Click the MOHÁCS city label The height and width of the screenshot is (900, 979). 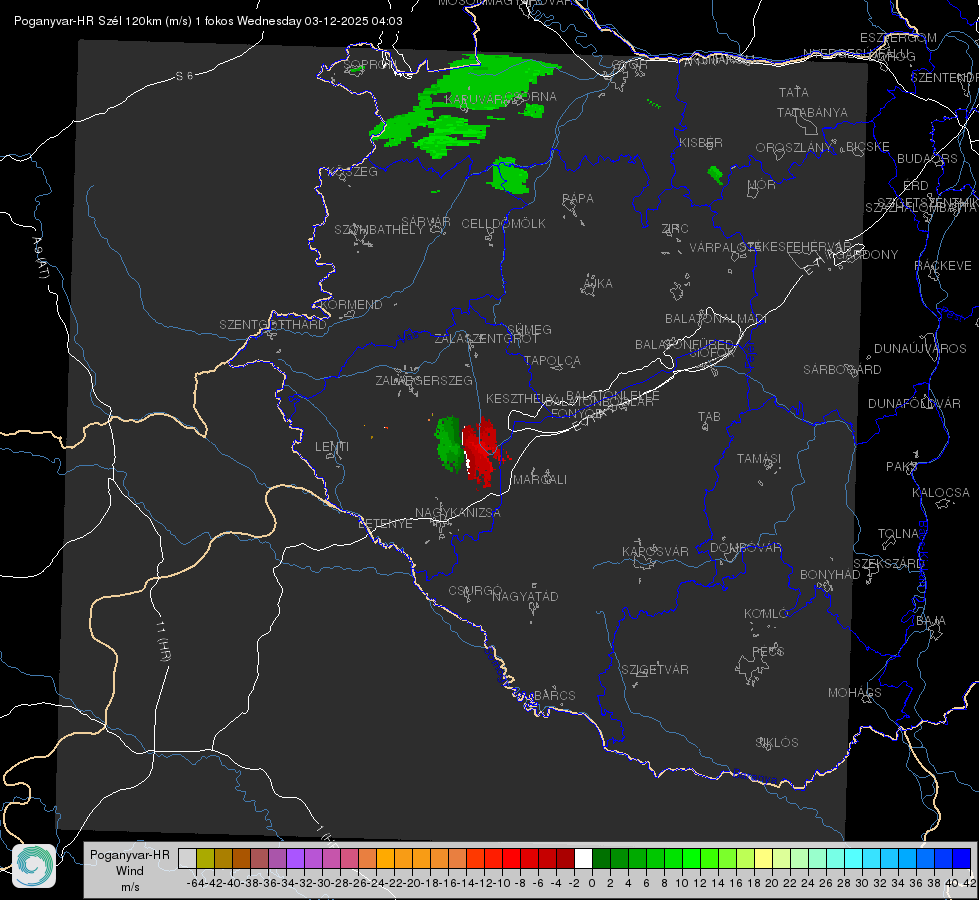click(854, 693)
